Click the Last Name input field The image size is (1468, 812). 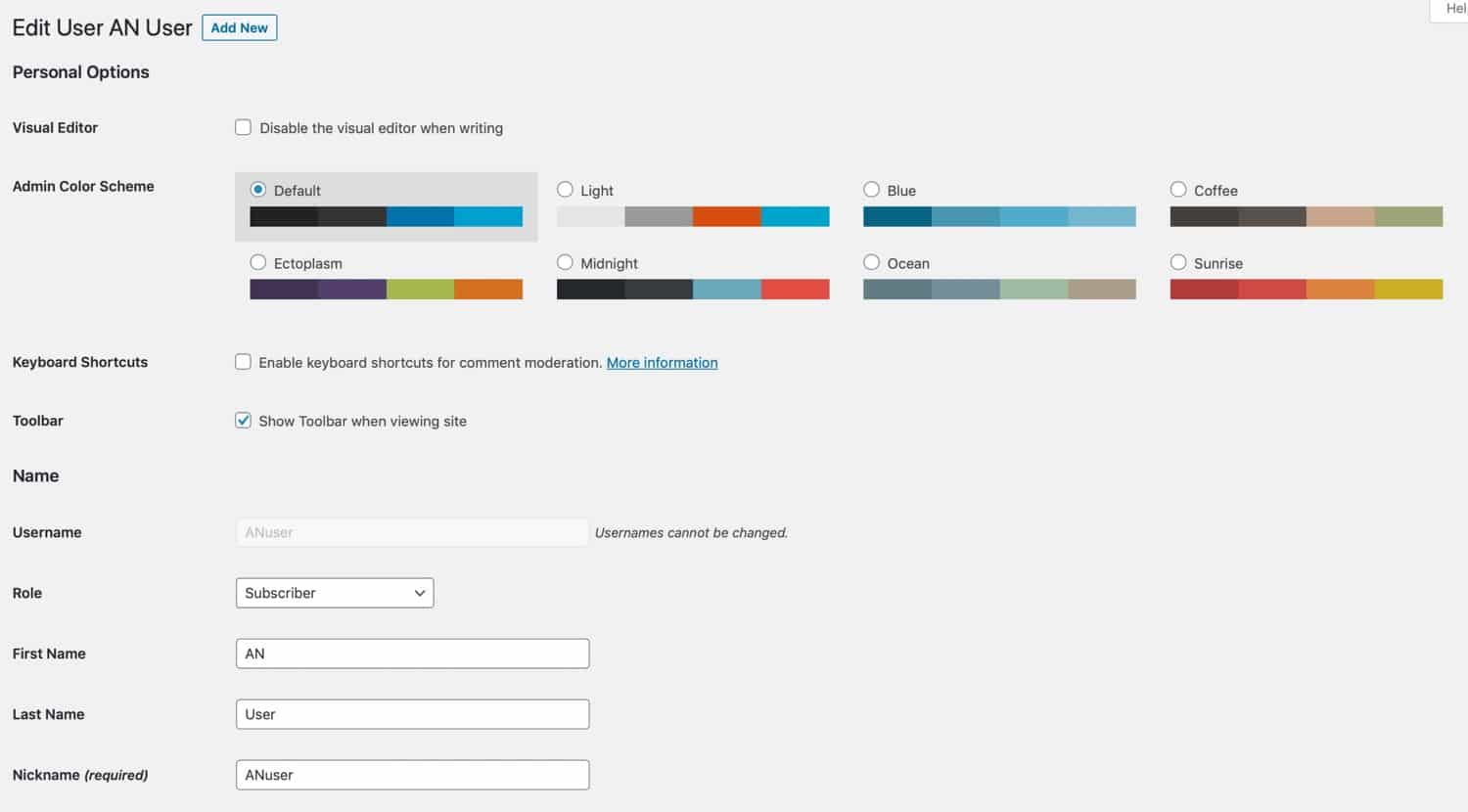[411, 713]
